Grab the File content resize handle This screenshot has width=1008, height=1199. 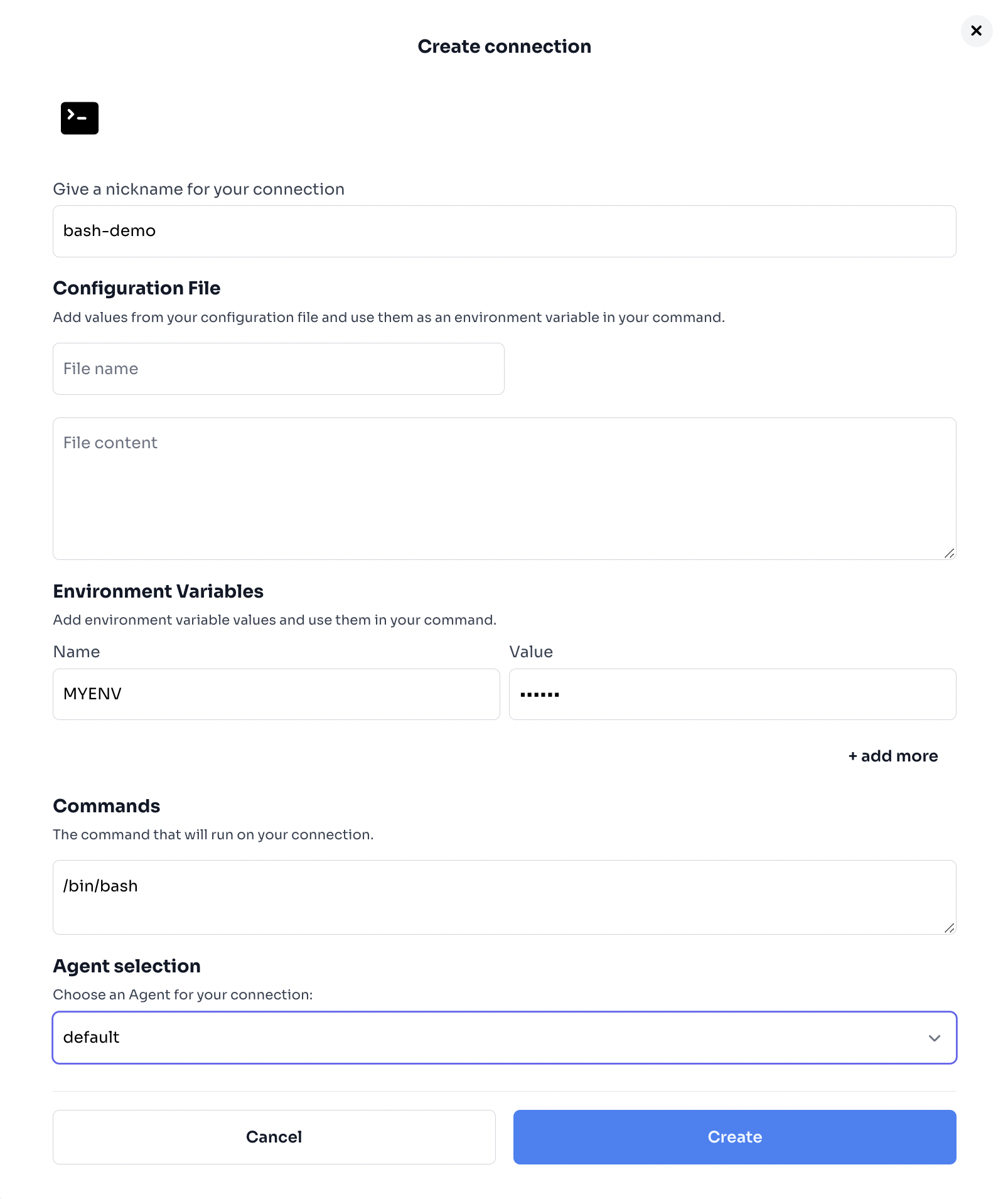click(949, 553)
